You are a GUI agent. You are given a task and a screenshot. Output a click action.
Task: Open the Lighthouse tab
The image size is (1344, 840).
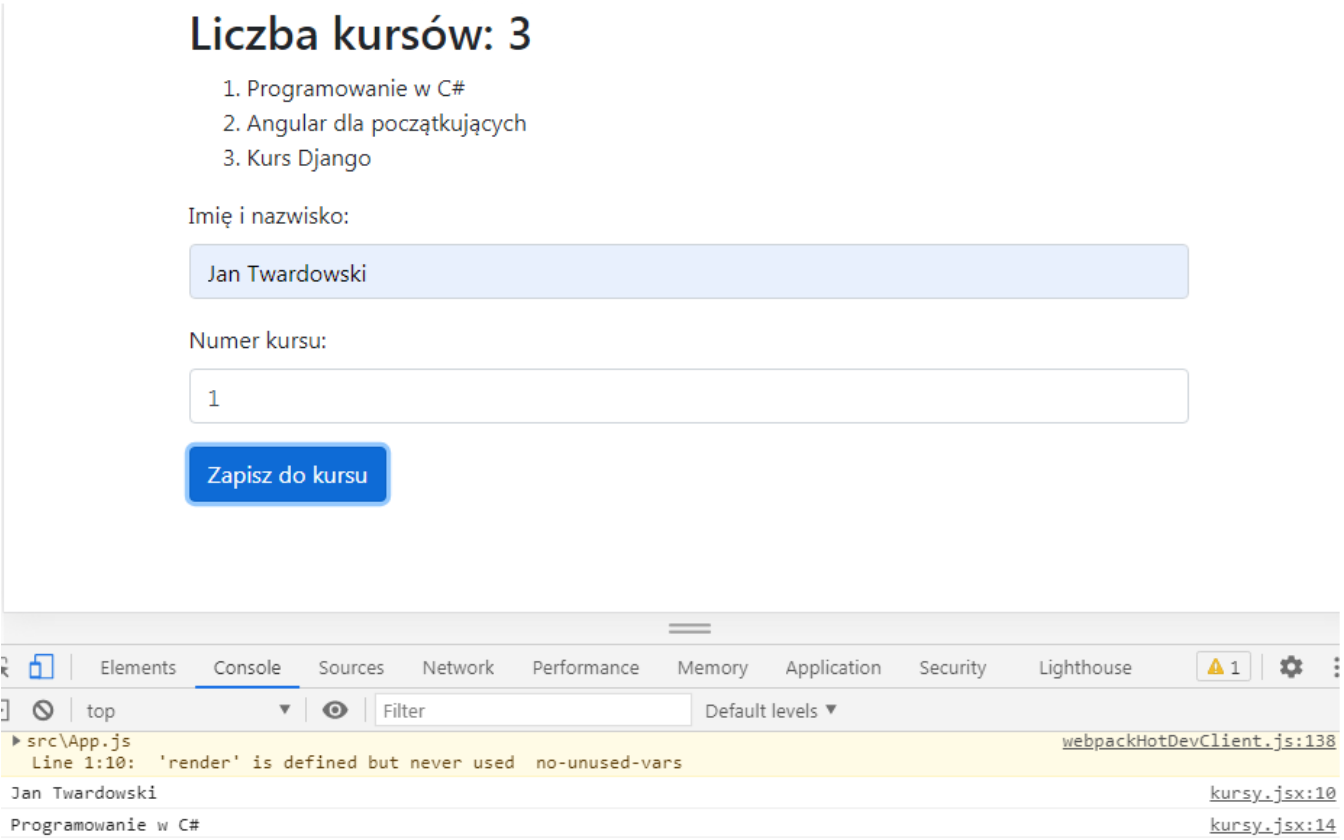pos(1085,668)
